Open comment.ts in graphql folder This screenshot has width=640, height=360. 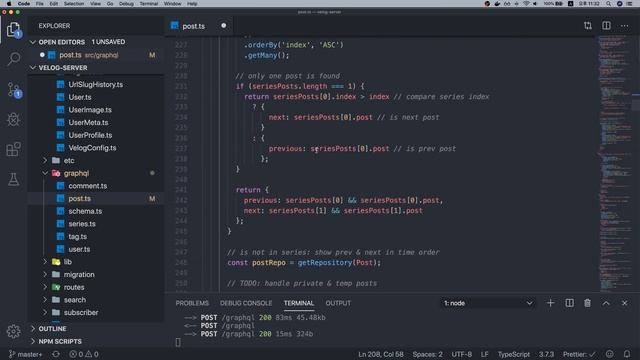click(88, 186)
